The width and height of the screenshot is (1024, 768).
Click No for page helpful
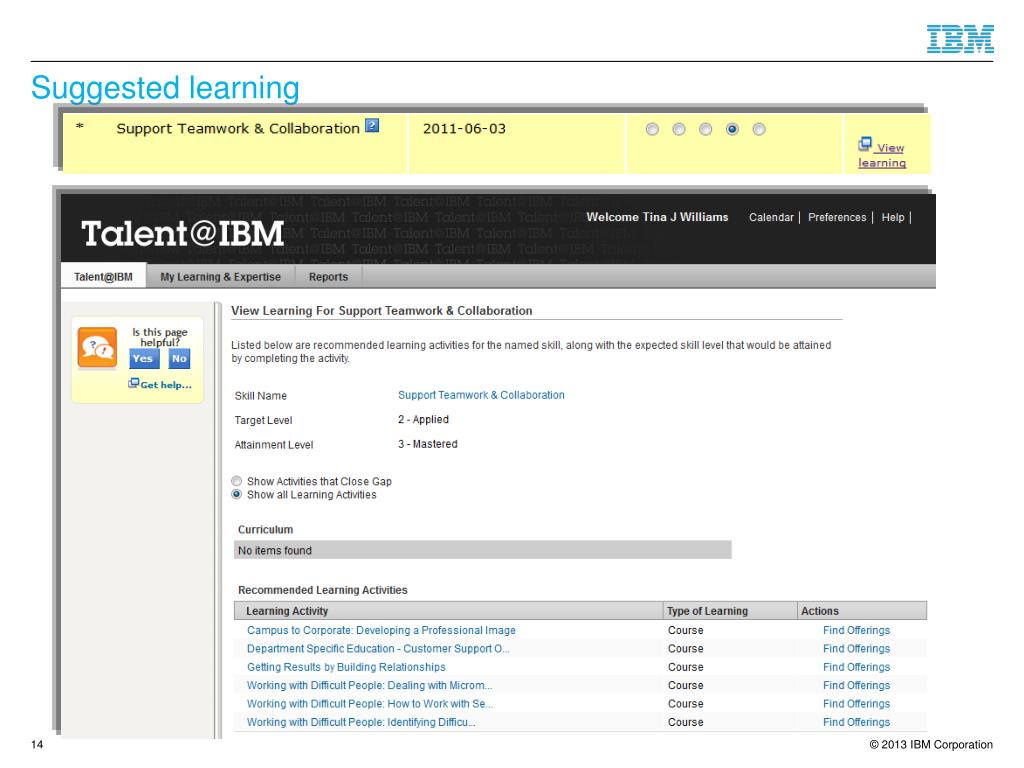[x=179, y=359]
